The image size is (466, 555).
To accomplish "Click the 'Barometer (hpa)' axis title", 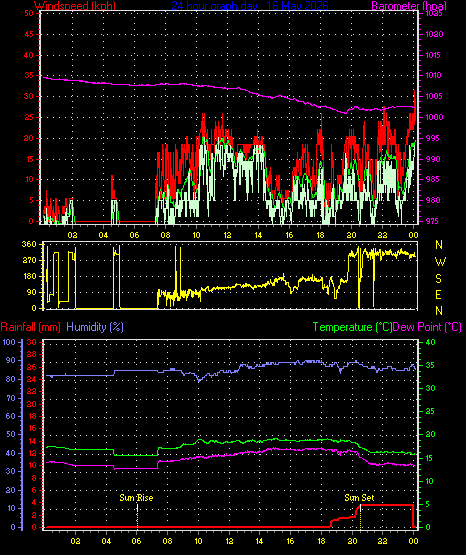I will point(409,6).
